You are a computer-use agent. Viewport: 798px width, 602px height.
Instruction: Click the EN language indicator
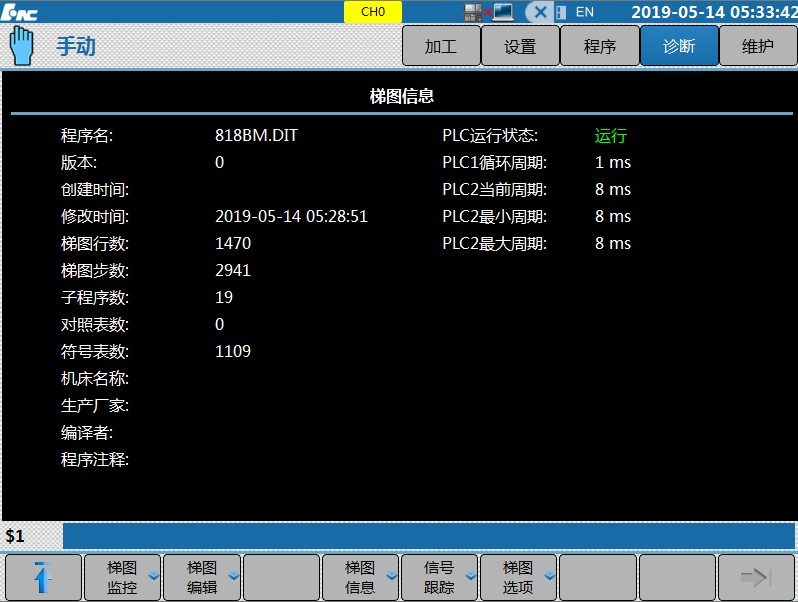click(584, 12)
